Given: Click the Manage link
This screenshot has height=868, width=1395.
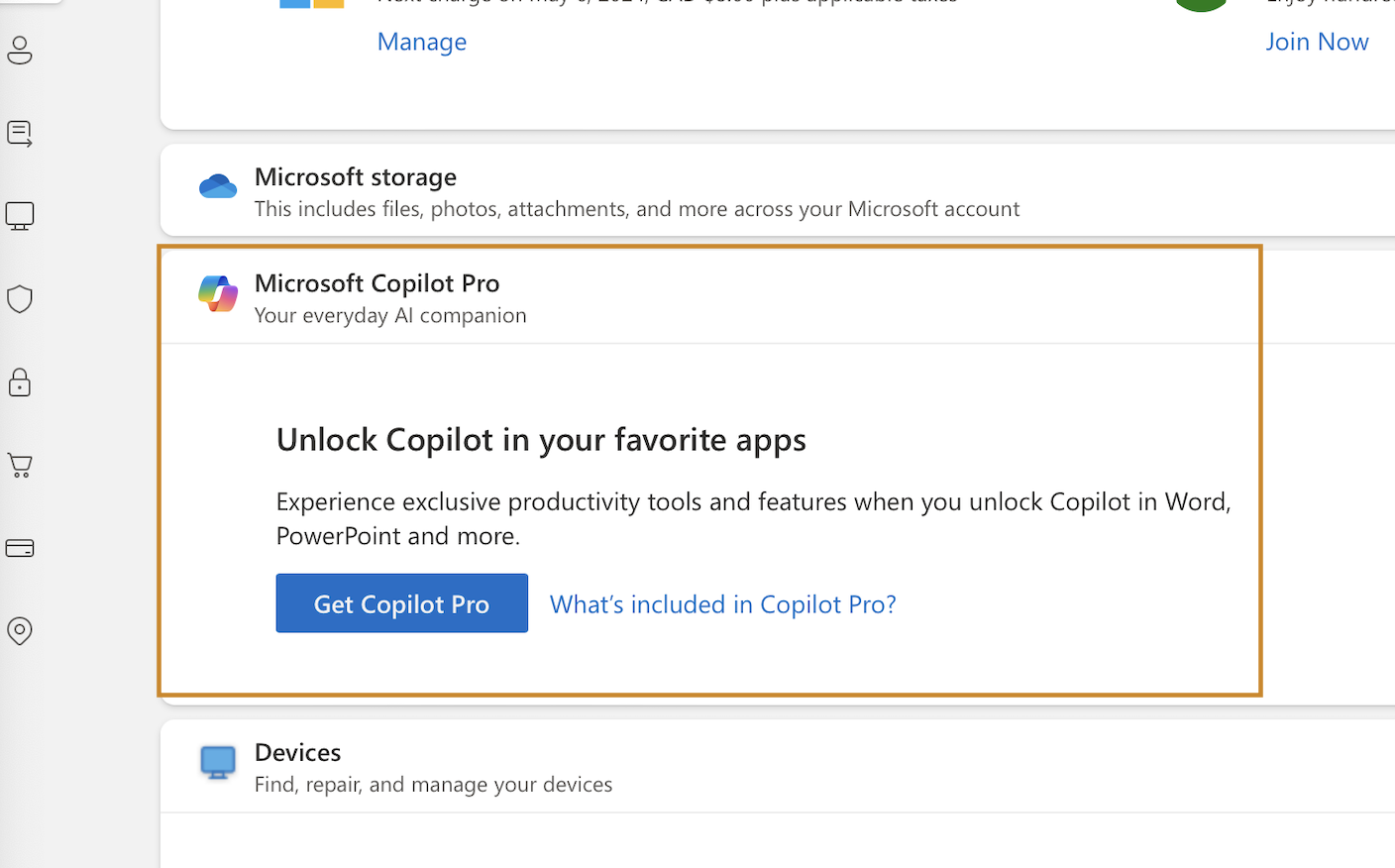Looking at the screenshot, I should 422,42.
